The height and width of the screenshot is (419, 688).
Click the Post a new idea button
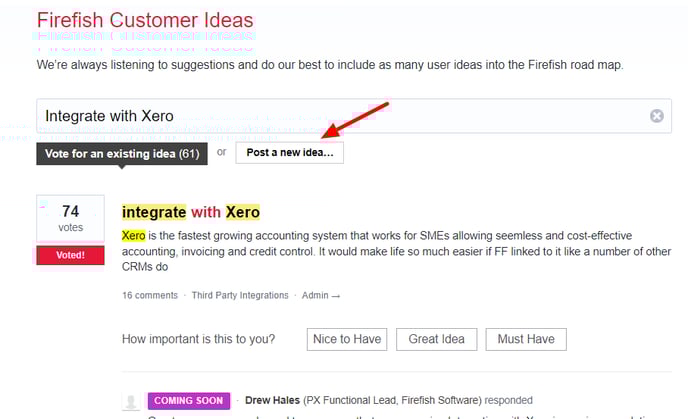[x=290, y=153]
